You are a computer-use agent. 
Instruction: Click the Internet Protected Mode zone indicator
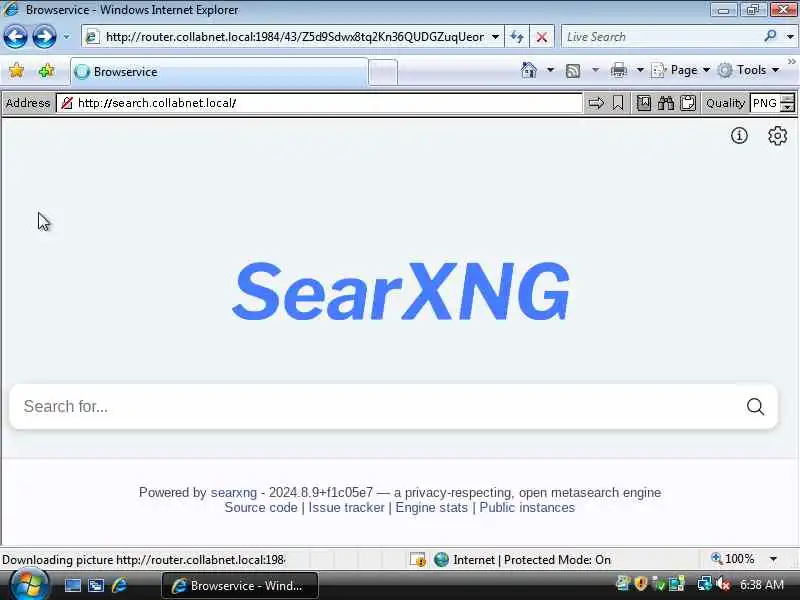(x=522, y=560)
